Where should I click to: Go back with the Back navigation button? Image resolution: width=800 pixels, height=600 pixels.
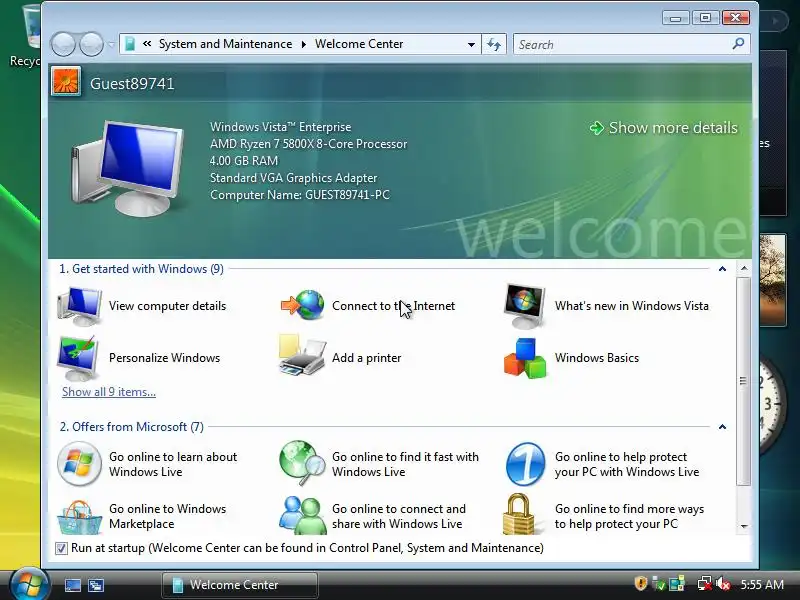coord(63,44)
